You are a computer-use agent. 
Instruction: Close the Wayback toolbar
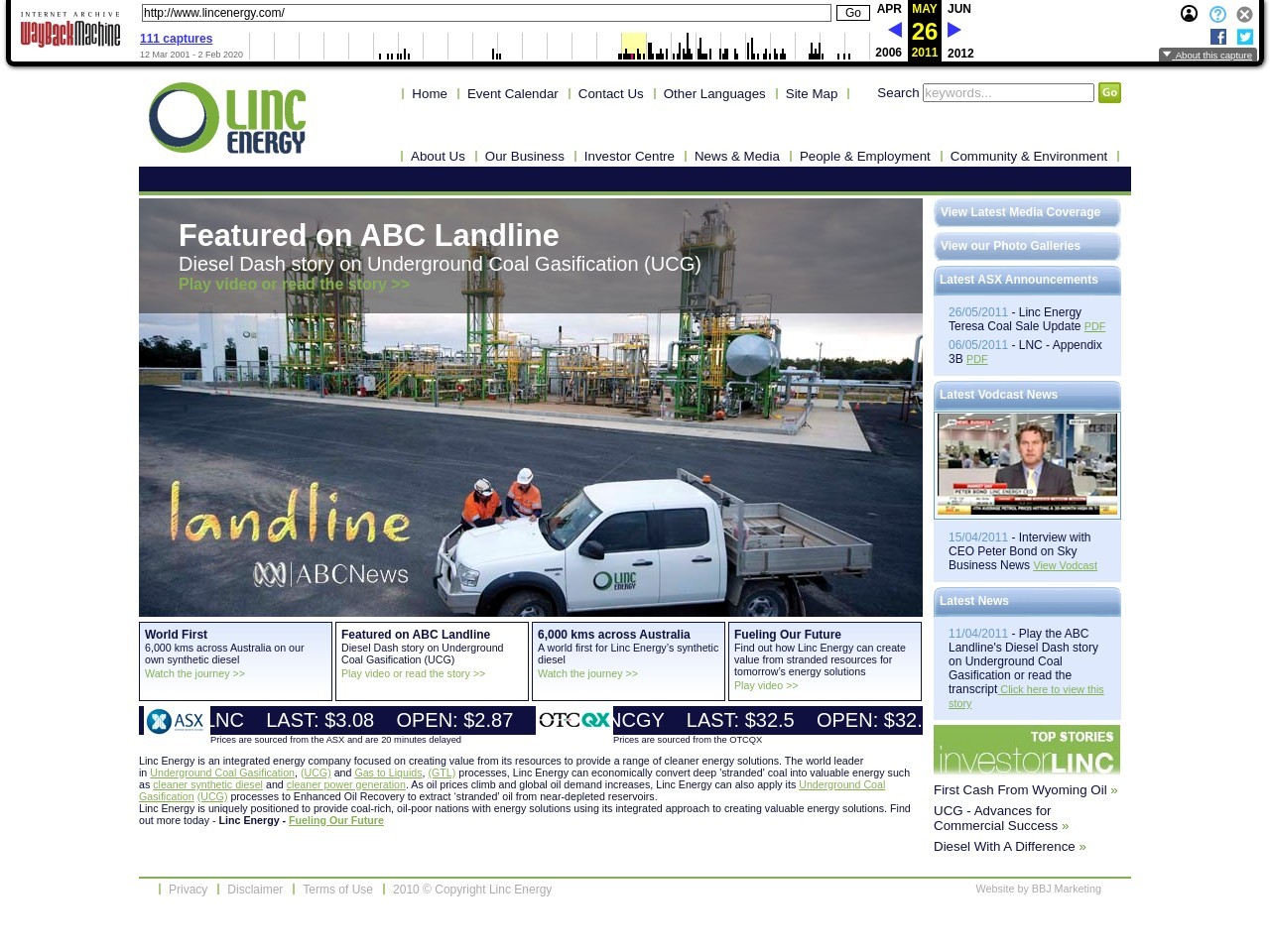coord(1244,14)
